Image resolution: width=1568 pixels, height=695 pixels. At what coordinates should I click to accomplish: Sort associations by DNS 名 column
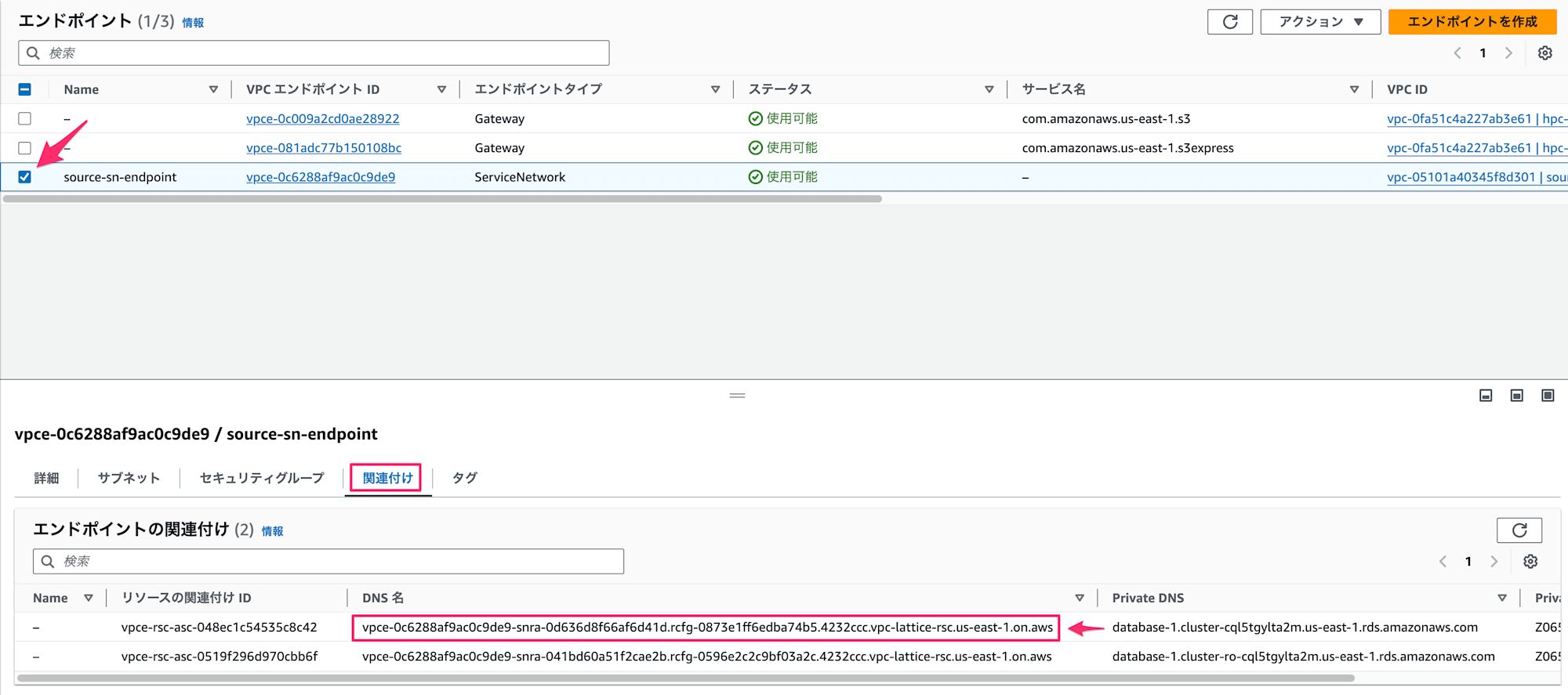click(x=1080, y=598)
